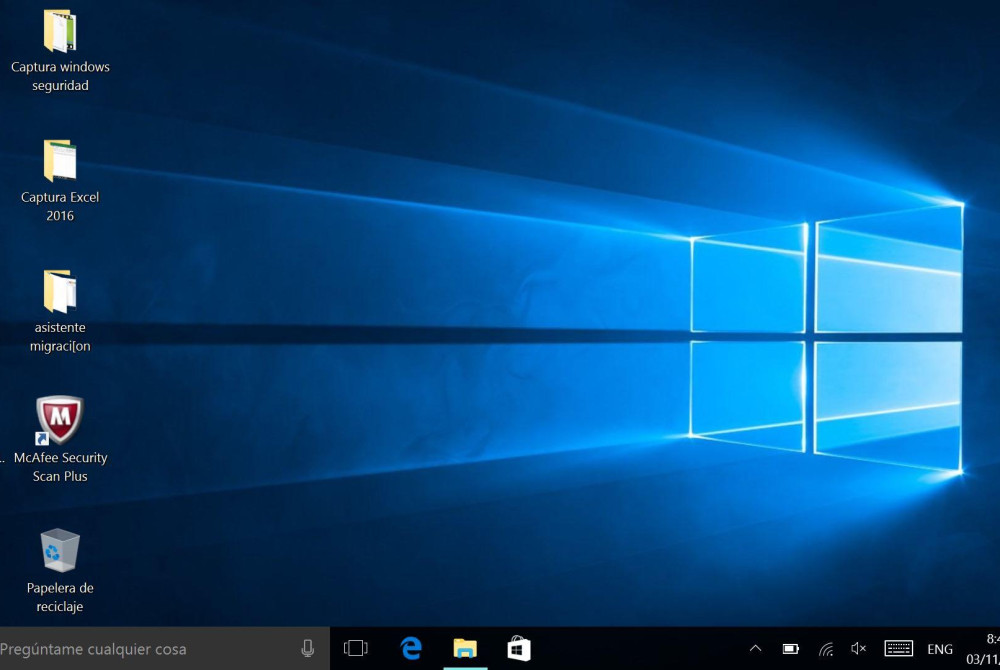
Task: Open Task View from the taskbar
Action: click(x=356, y=648)
